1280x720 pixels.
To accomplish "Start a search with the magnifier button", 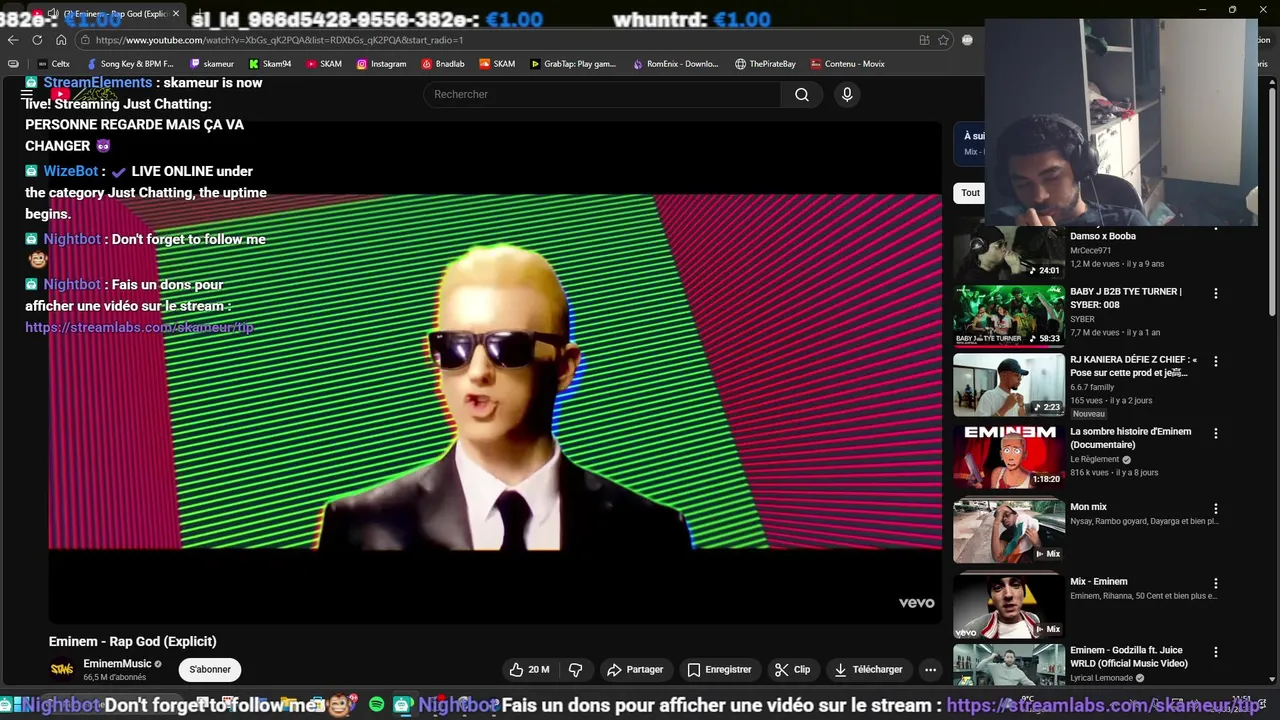I will click(802, 94).
